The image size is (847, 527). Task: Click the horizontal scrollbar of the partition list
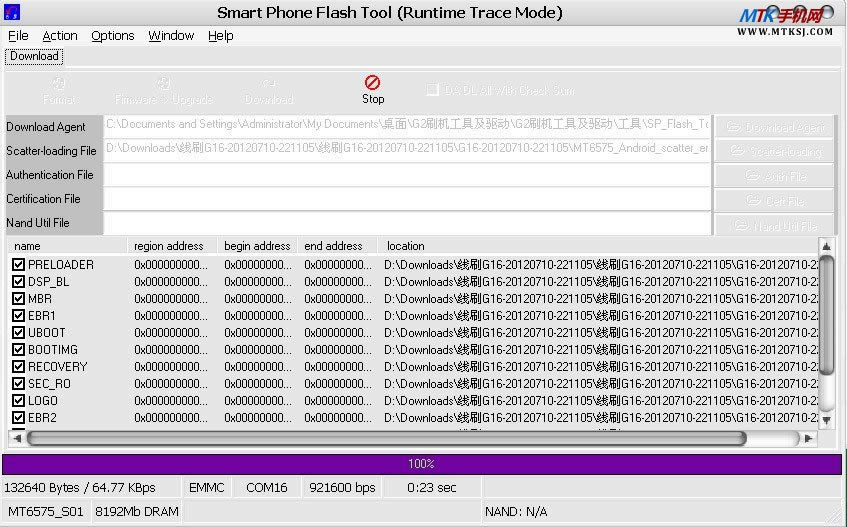(x=385, y=438)
